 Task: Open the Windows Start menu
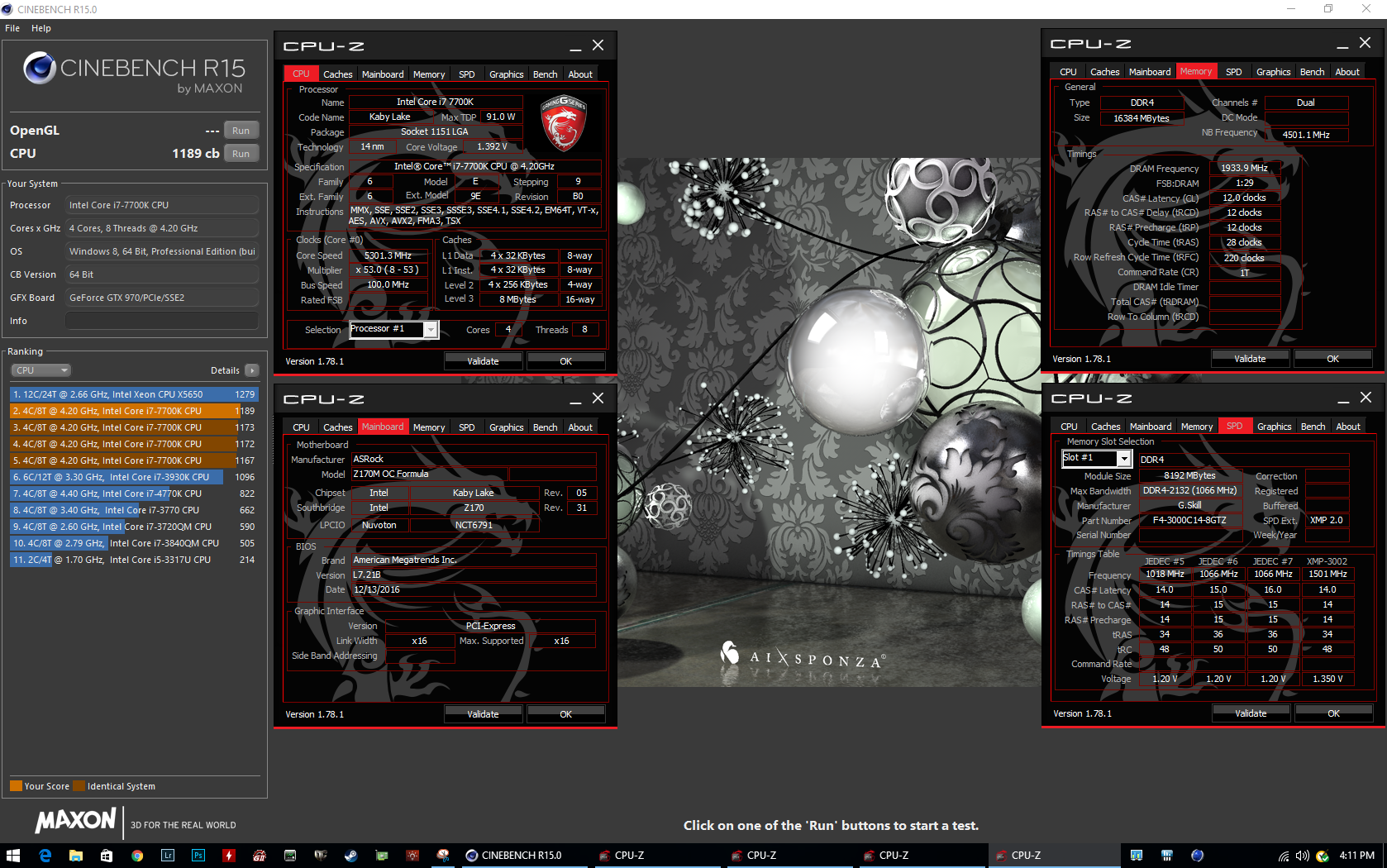click(13, 856)
